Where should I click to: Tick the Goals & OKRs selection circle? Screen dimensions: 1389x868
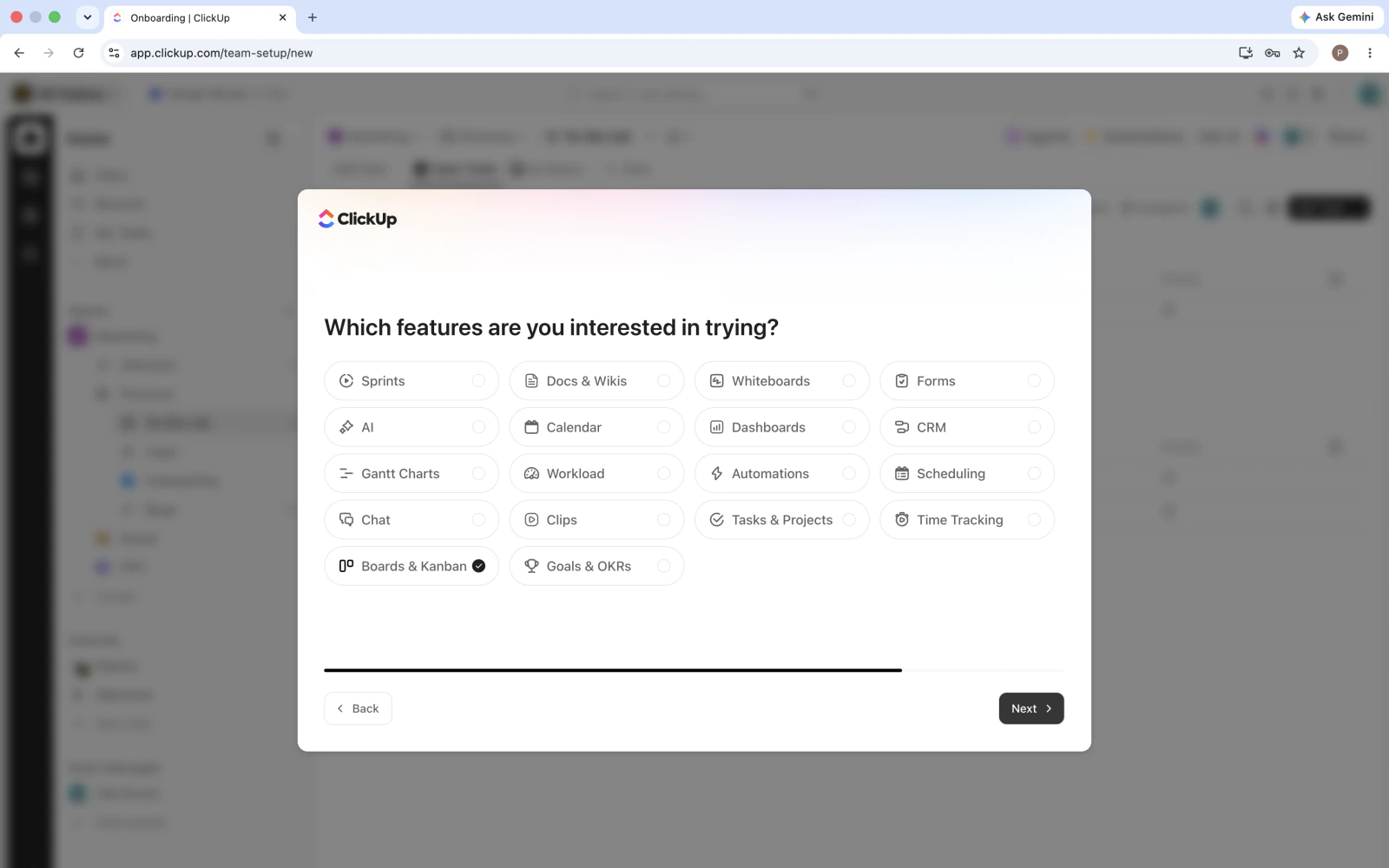pos(664,566)
